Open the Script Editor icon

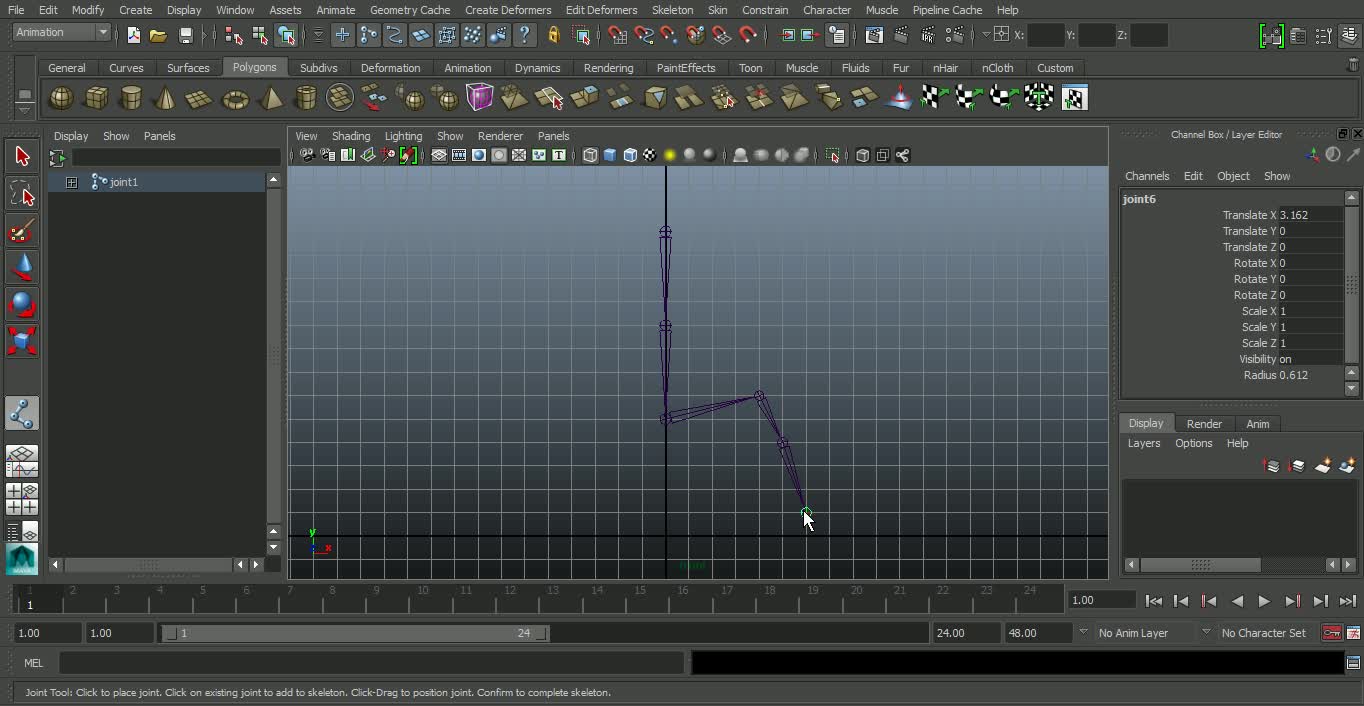pos(1353,663)
